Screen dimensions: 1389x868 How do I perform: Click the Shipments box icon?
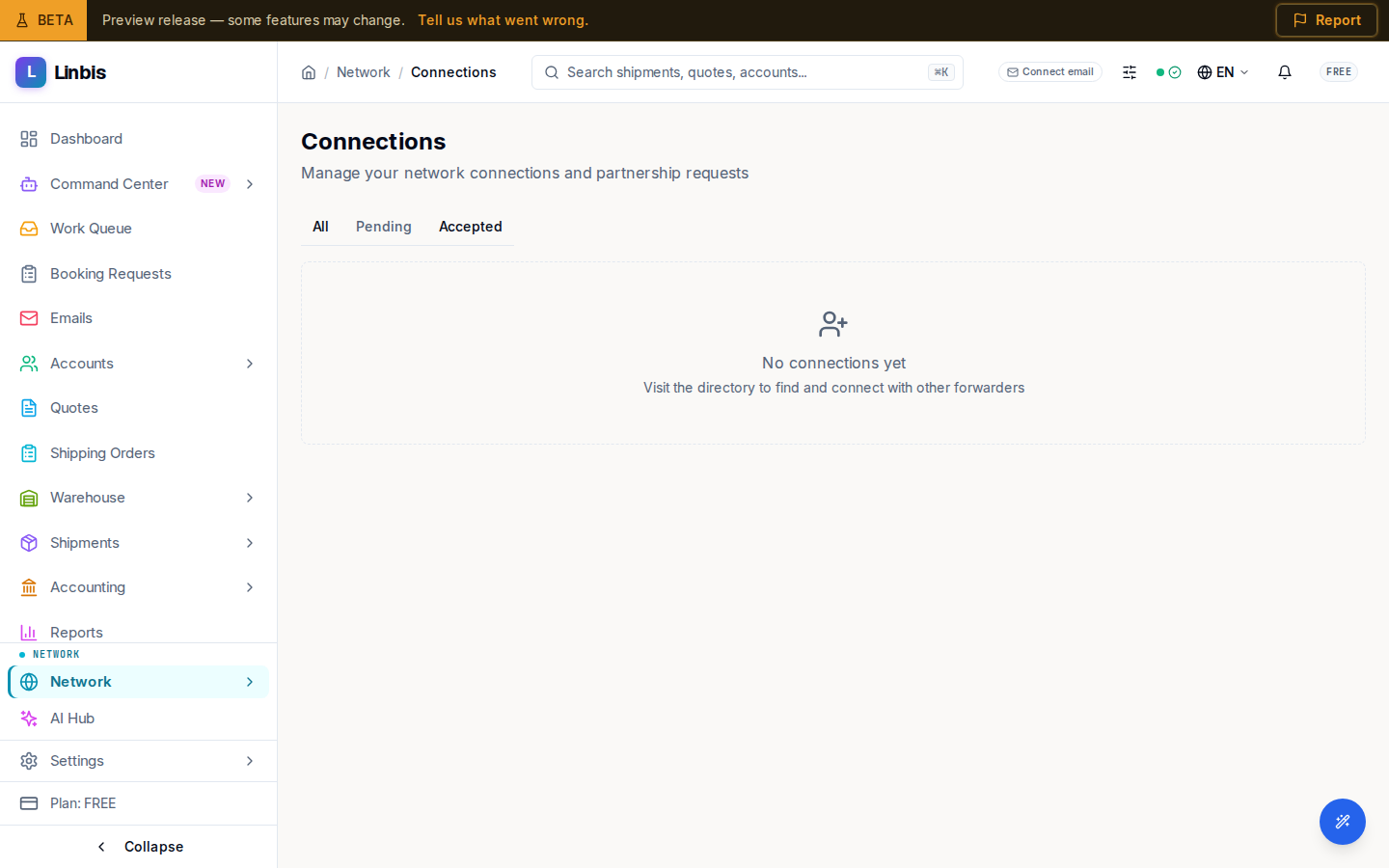point(29,543)
